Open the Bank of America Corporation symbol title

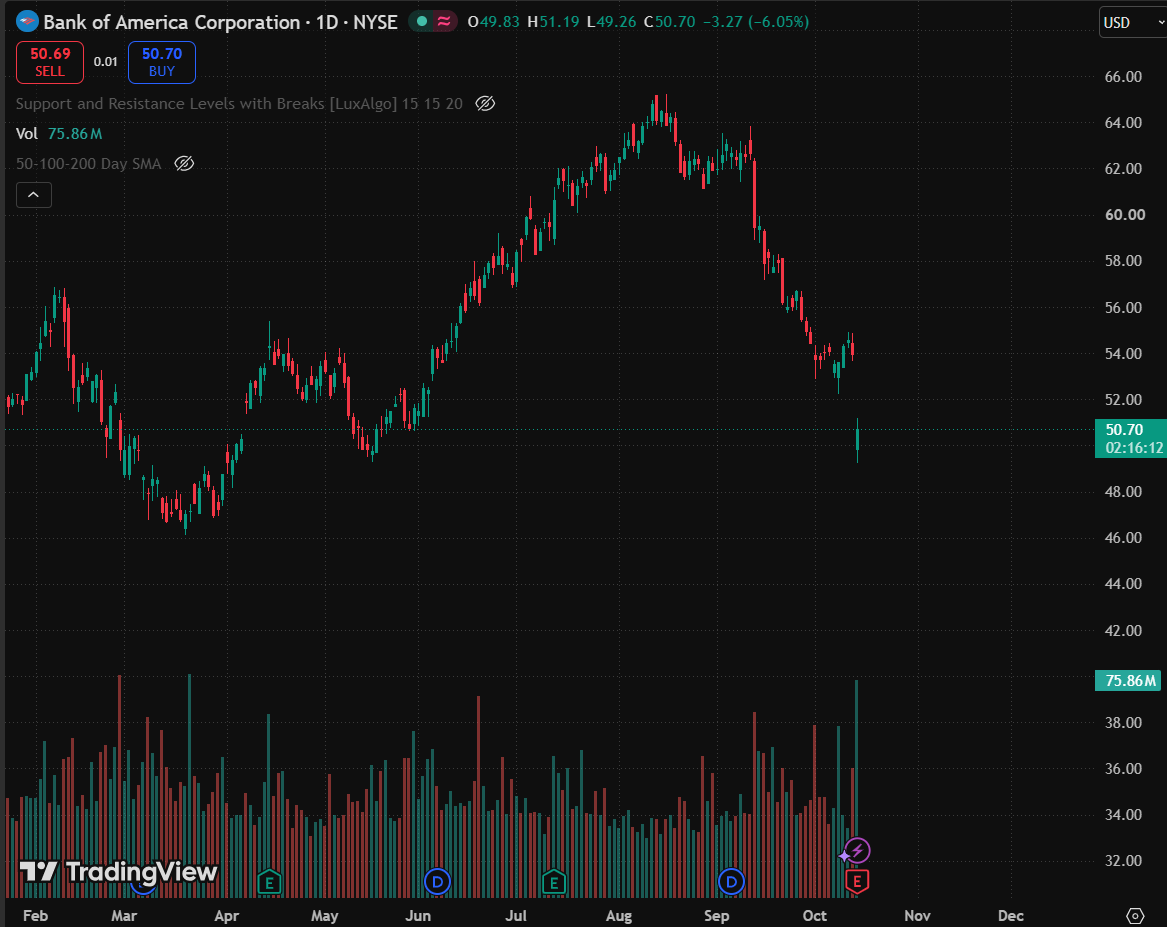[x=220, y=22]
